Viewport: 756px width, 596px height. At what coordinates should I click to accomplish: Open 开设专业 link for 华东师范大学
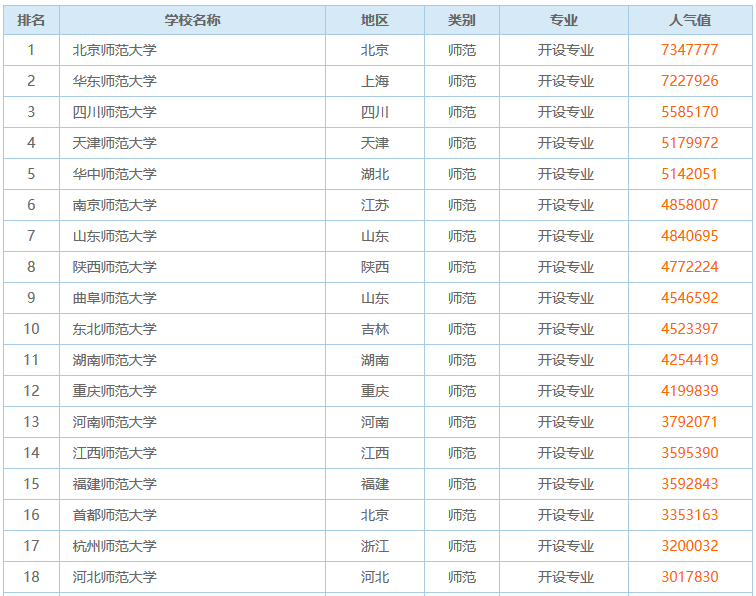click(566, 81)
